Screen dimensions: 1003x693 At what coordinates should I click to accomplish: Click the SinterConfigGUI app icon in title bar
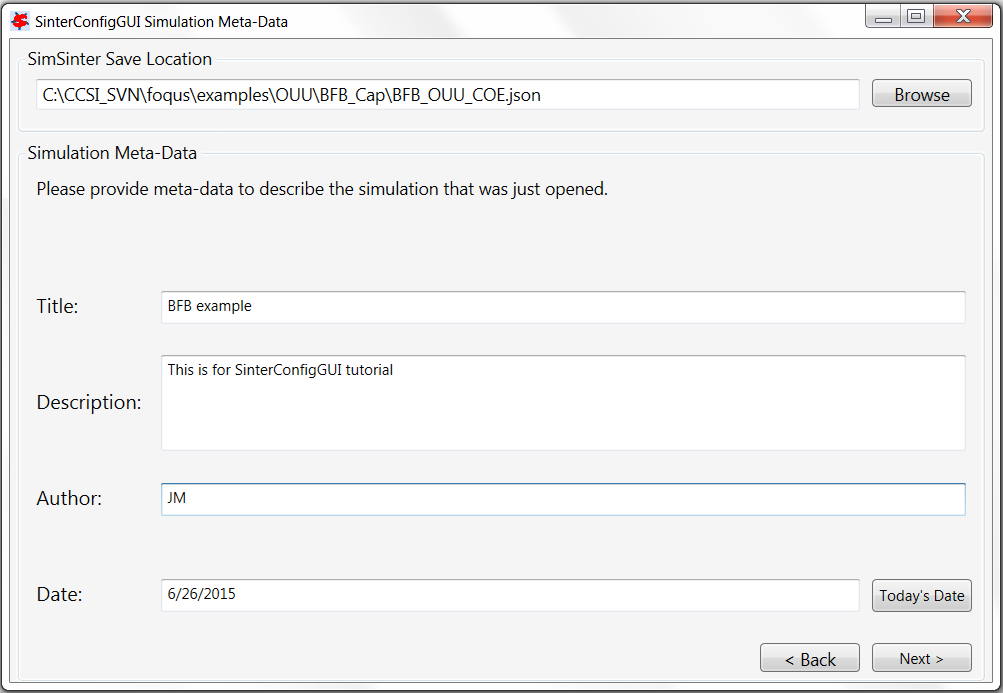coord(19,20)
